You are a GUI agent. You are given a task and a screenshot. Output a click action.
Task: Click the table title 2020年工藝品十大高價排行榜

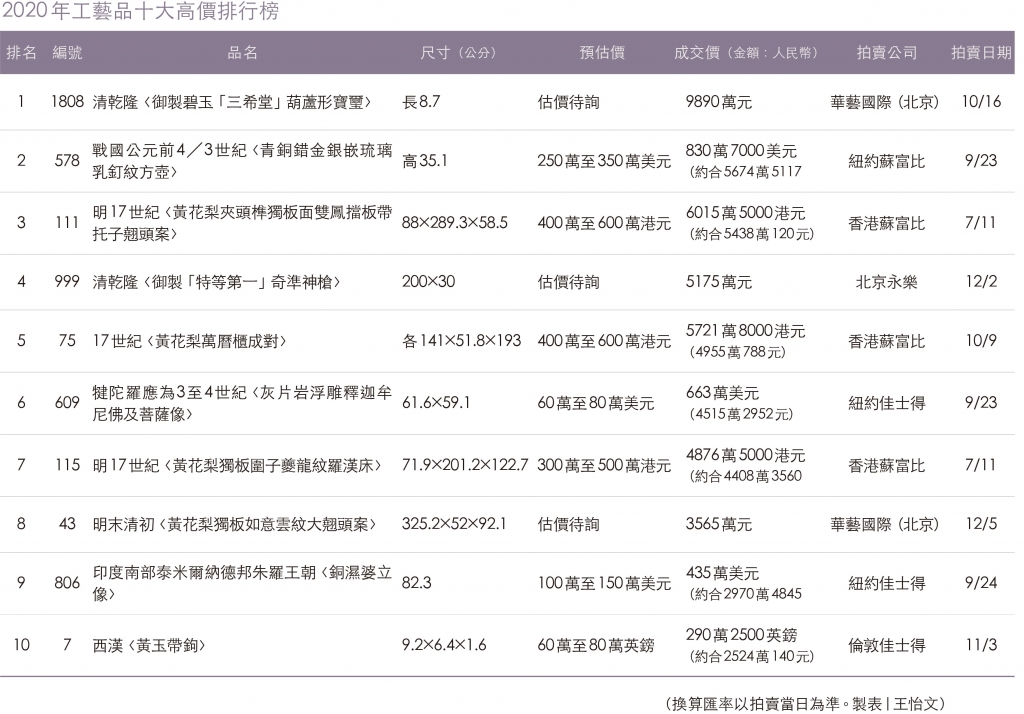[x=141, y=13]
